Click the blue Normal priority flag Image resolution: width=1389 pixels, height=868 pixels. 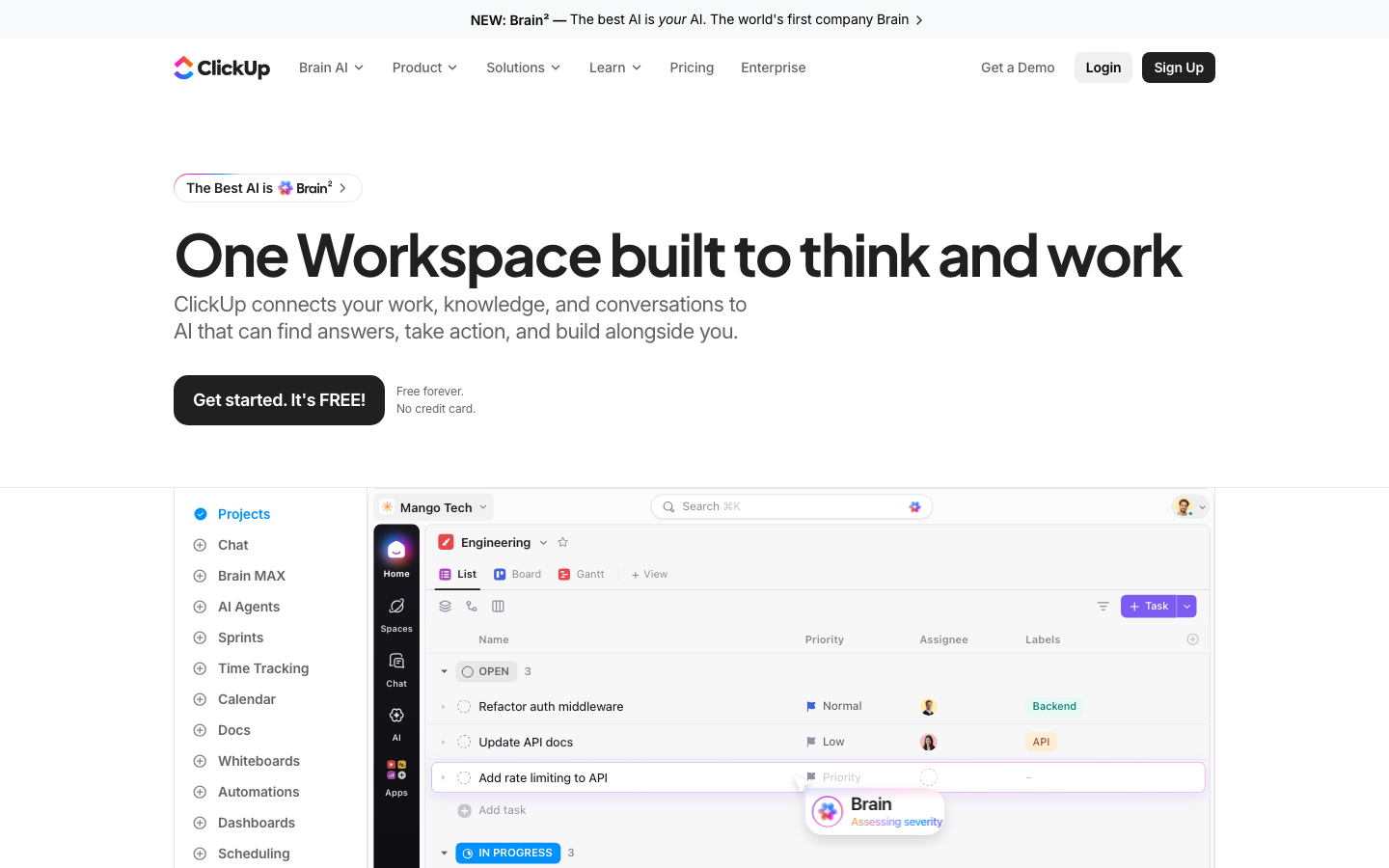click(x=811, y=706)
